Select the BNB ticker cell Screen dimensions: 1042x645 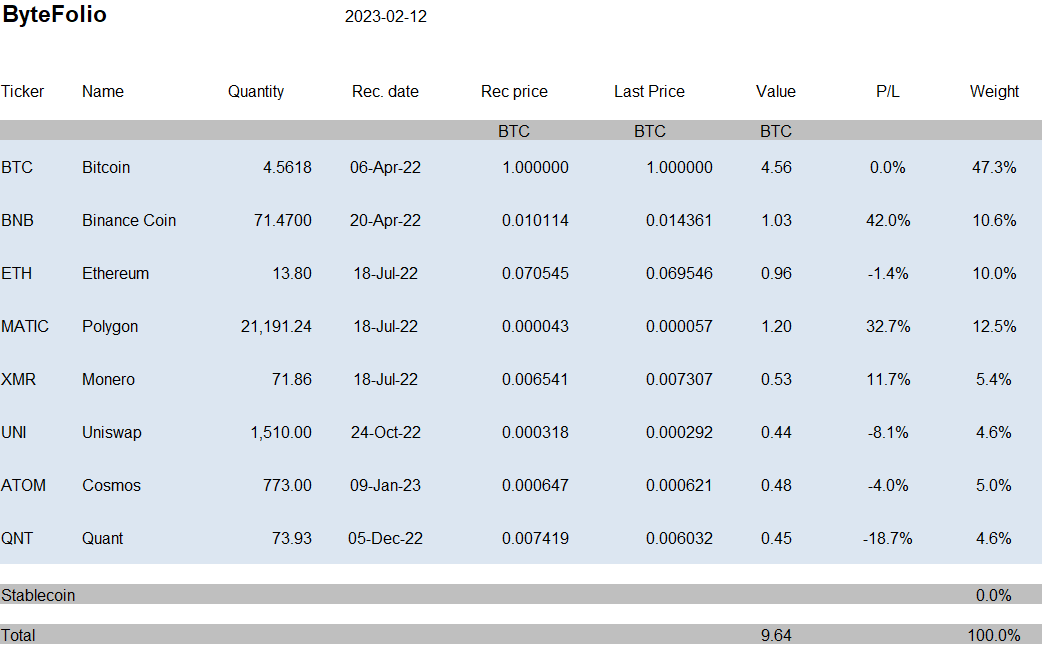pyautogui.click(x=17, y=221)
